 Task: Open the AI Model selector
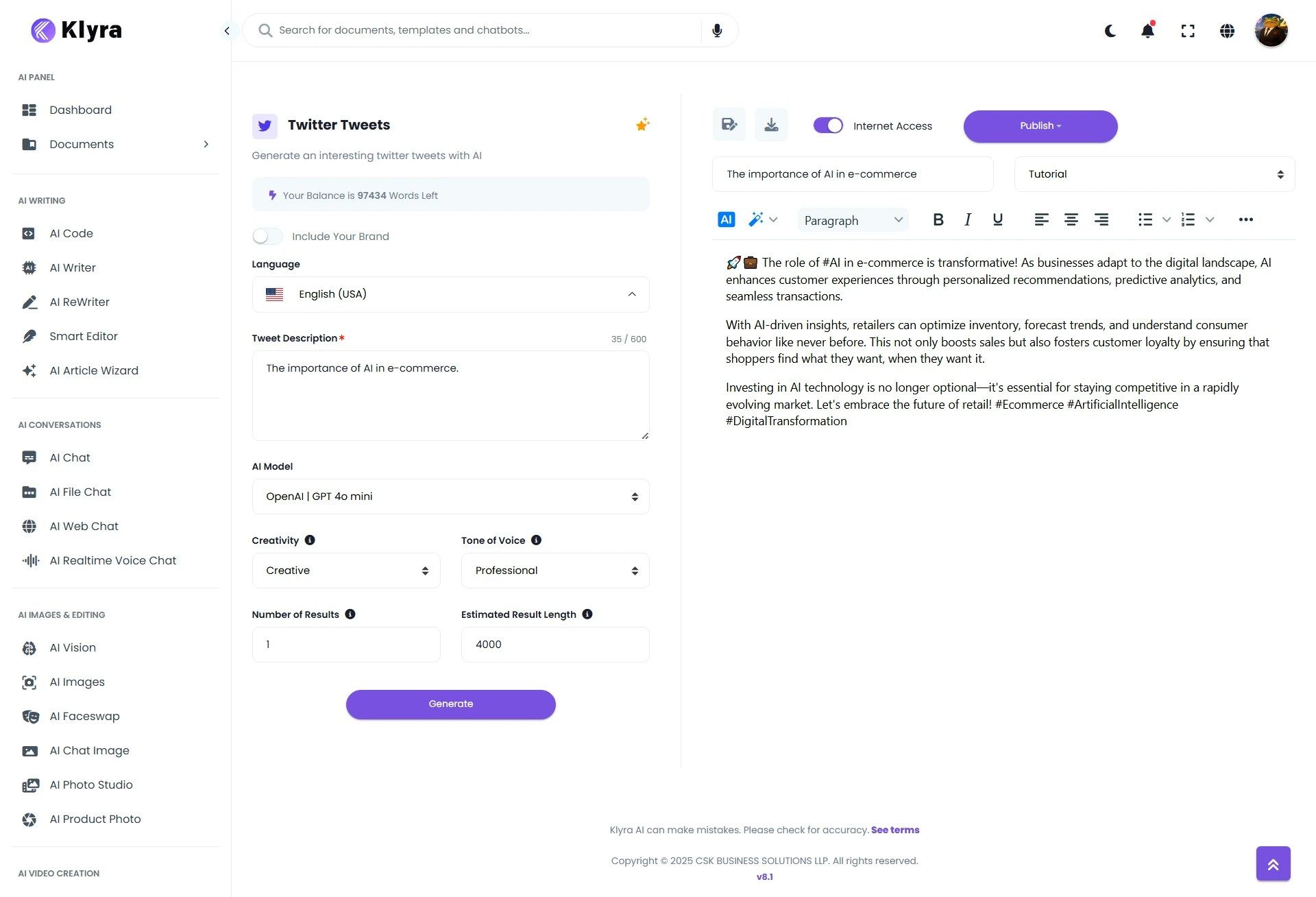[x=450, y=496]
